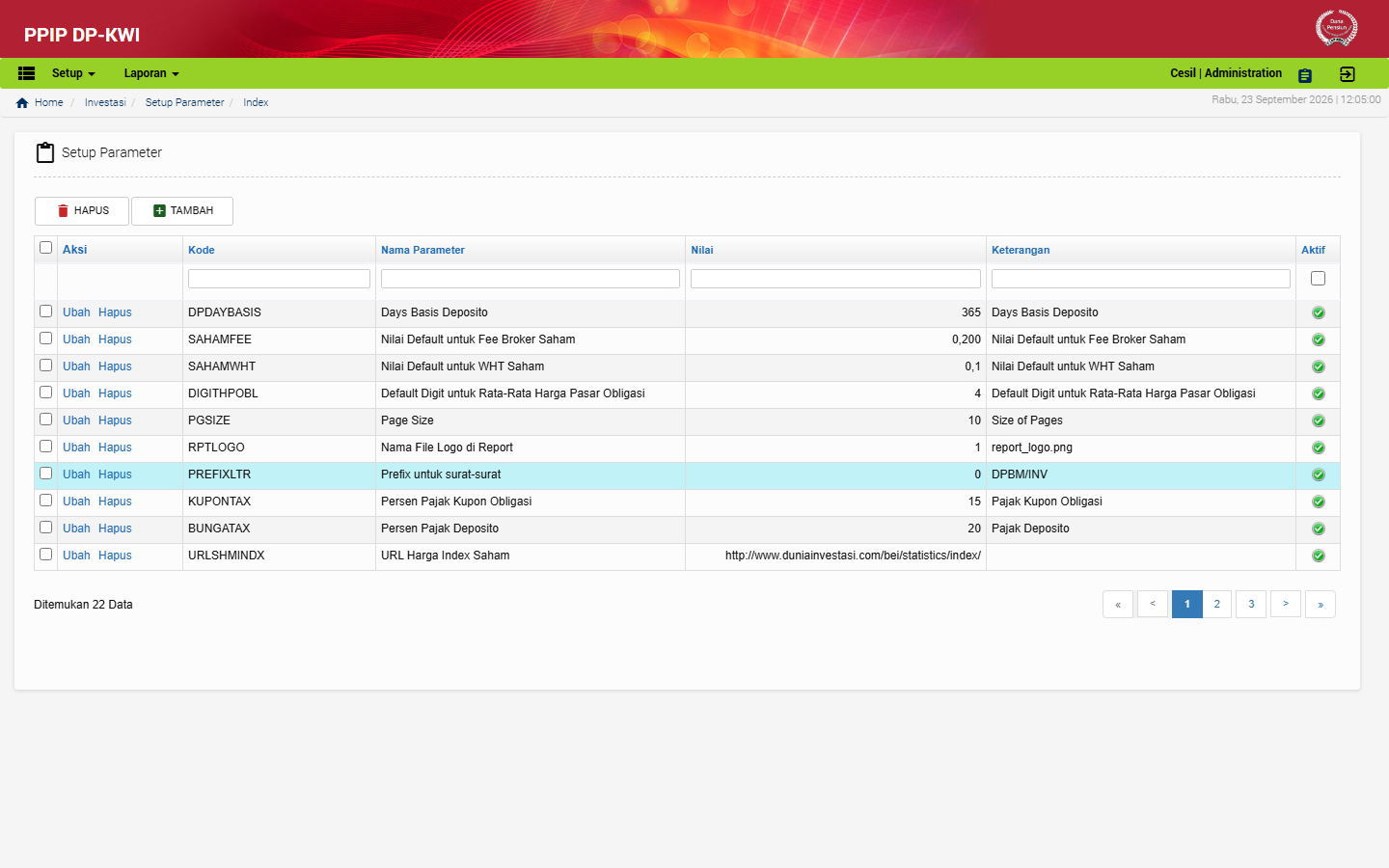This screenshot has height=868, width=1389.
Task: Click the logout exit icon
Action: [1348, 74]
